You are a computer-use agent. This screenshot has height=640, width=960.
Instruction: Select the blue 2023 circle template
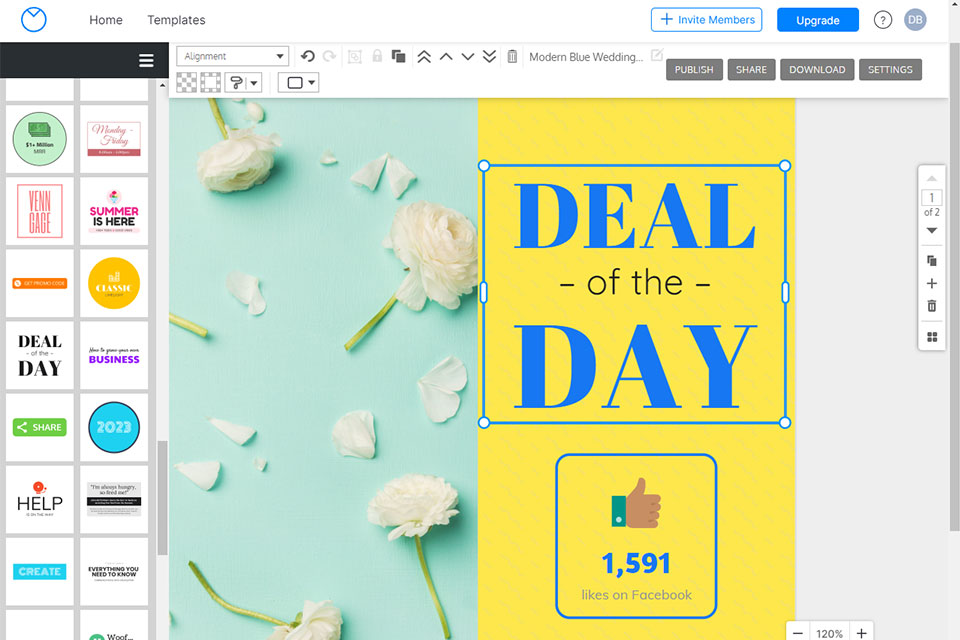click(114, 427)
